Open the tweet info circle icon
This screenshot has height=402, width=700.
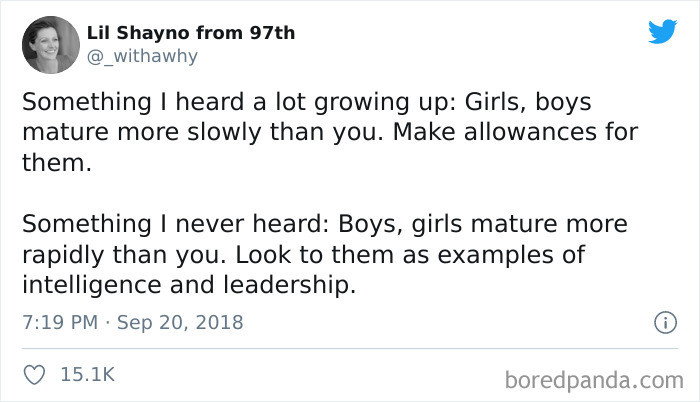pos(660,323)
